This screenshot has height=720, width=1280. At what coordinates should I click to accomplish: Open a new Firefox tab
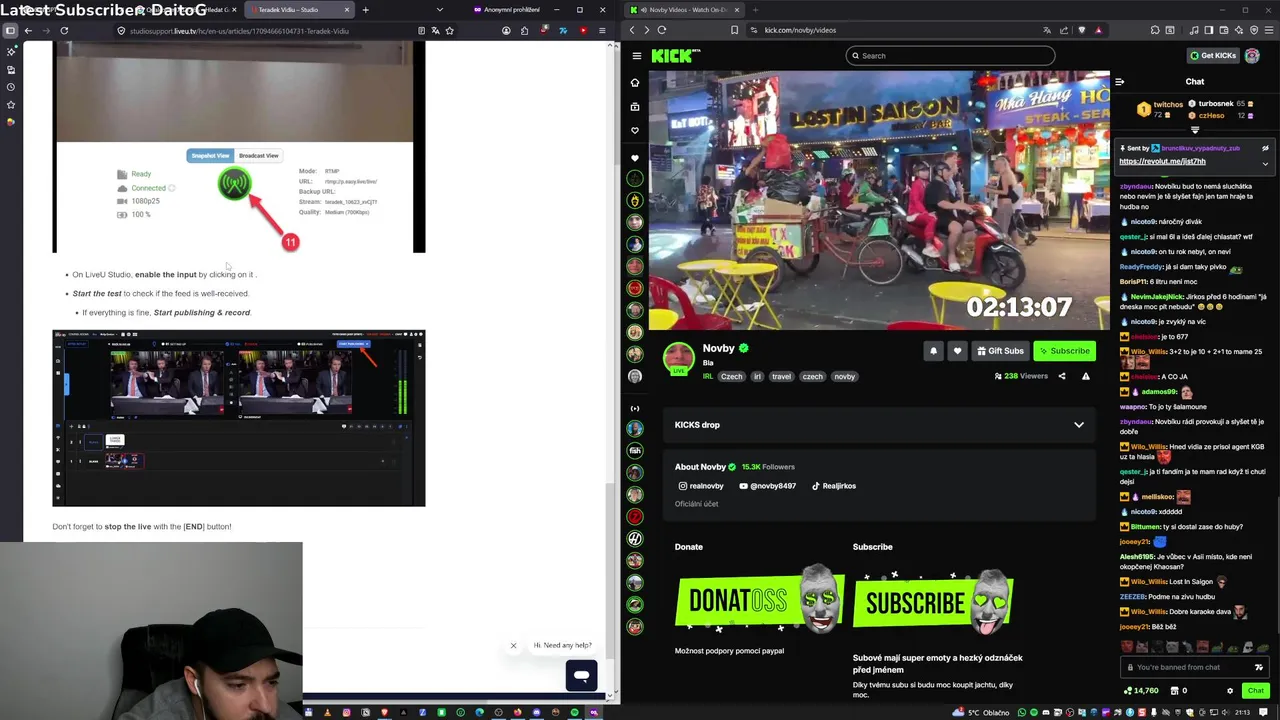(365, 10)
